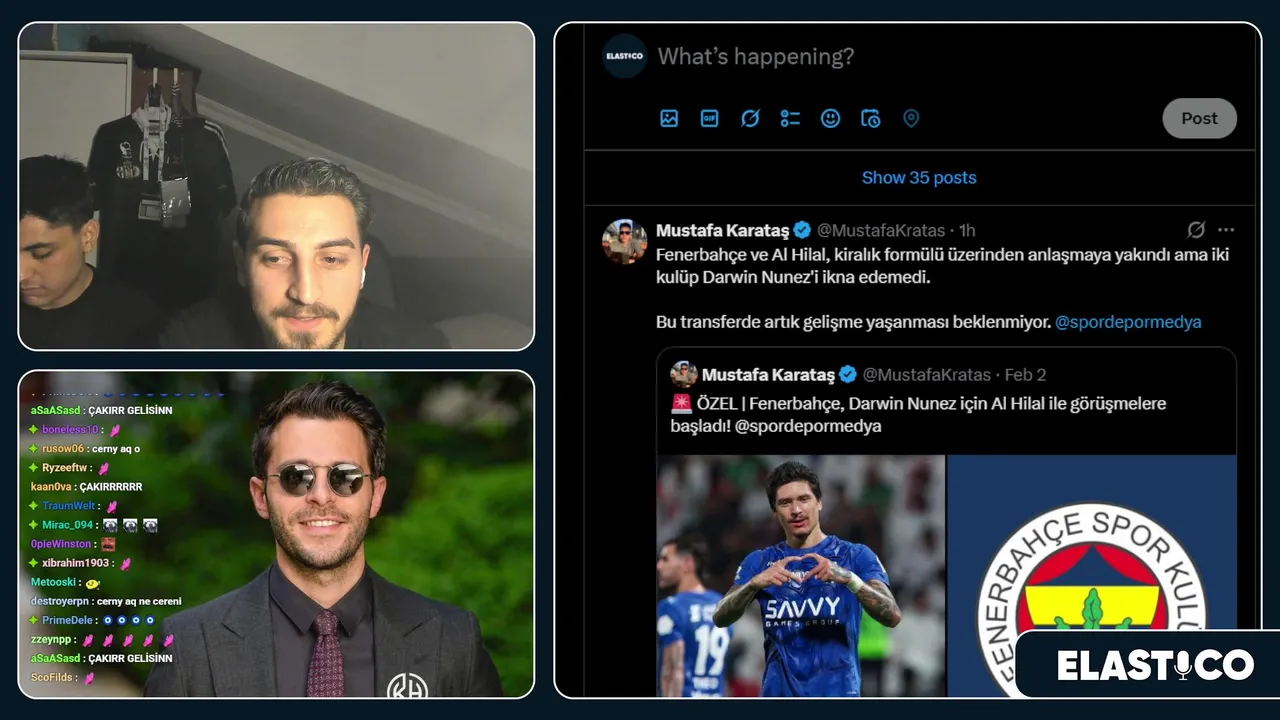Select chat user destroyerpn
The height and width of the screenshot is (720, 1280).
tap(60, 601)
